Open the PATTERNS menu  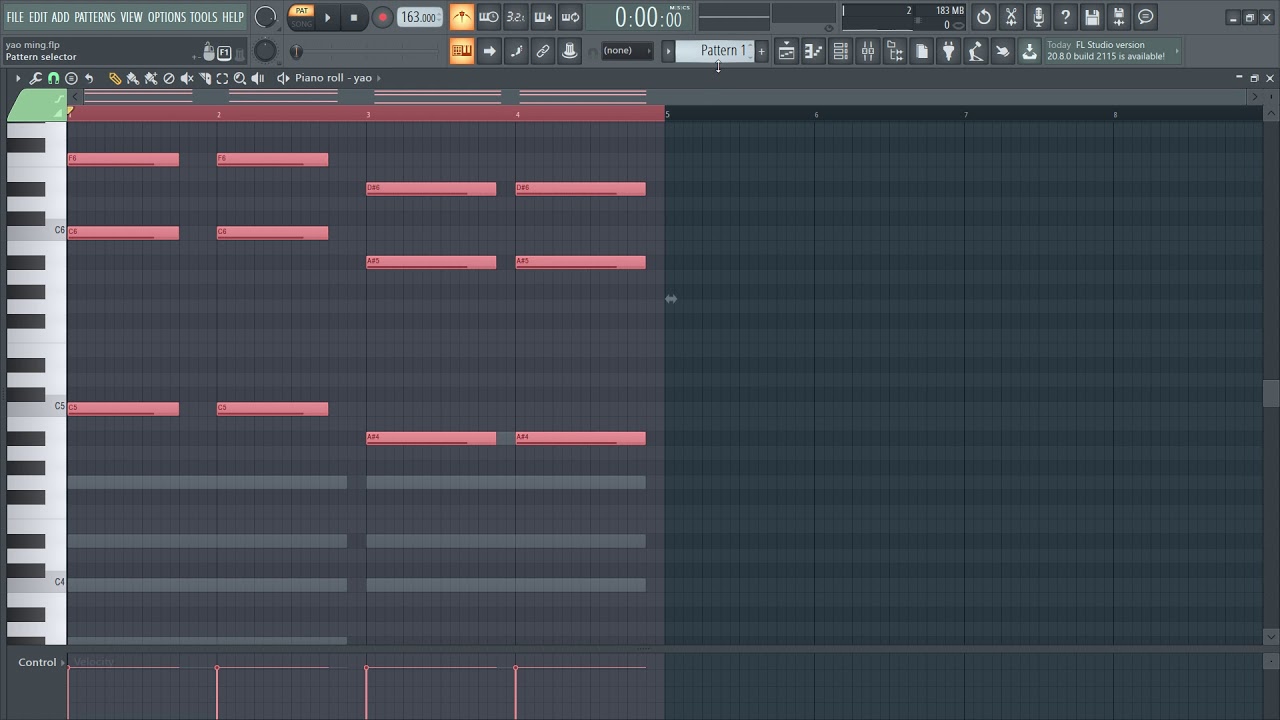pyautogui.click(x=95, y=17)
